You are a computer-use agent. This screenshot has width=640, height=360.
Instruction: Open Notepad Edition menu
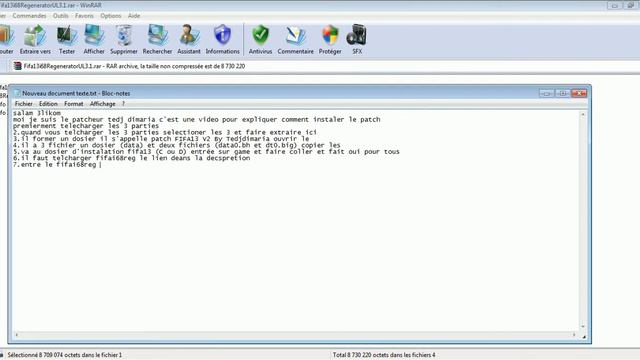[48, 104]
